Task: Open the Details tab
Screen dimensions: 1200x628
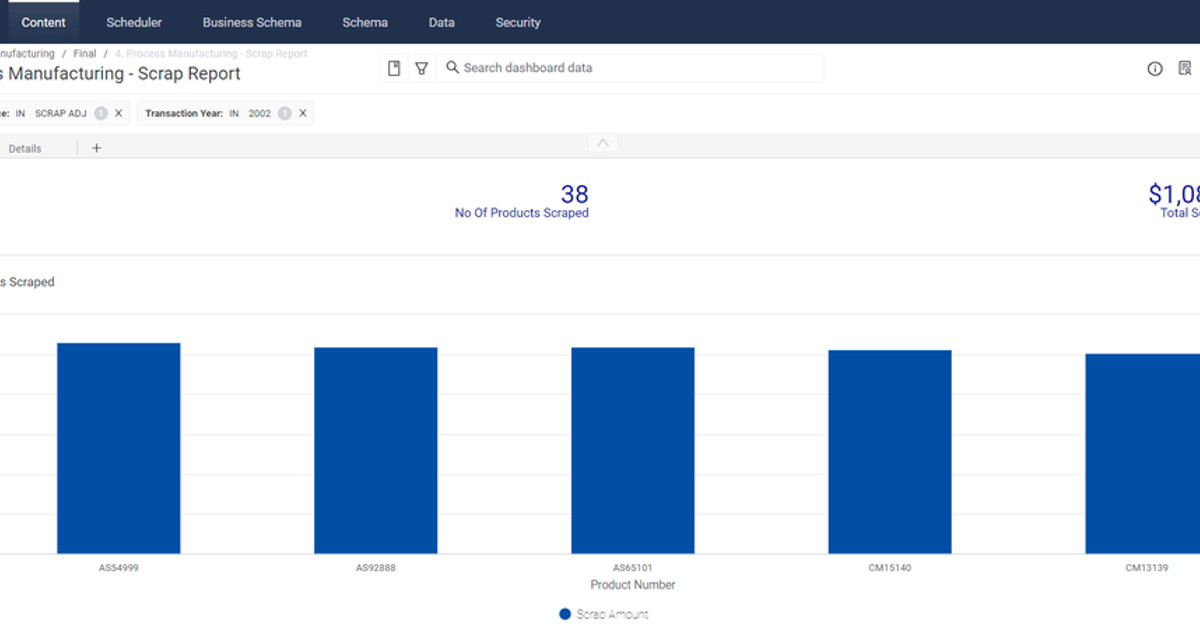Action: coord(25,148)
